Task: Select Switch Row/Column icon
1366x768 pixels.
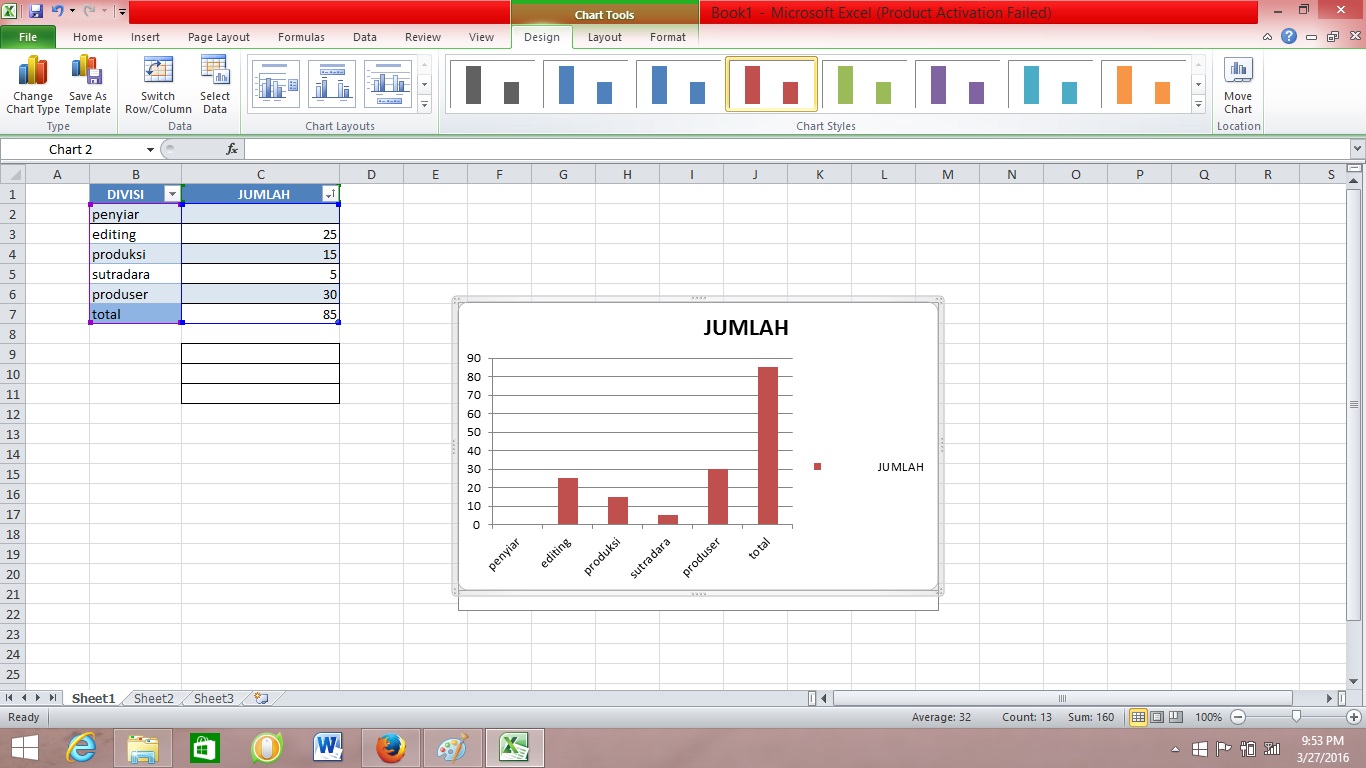Action: [x=157, y=85]
